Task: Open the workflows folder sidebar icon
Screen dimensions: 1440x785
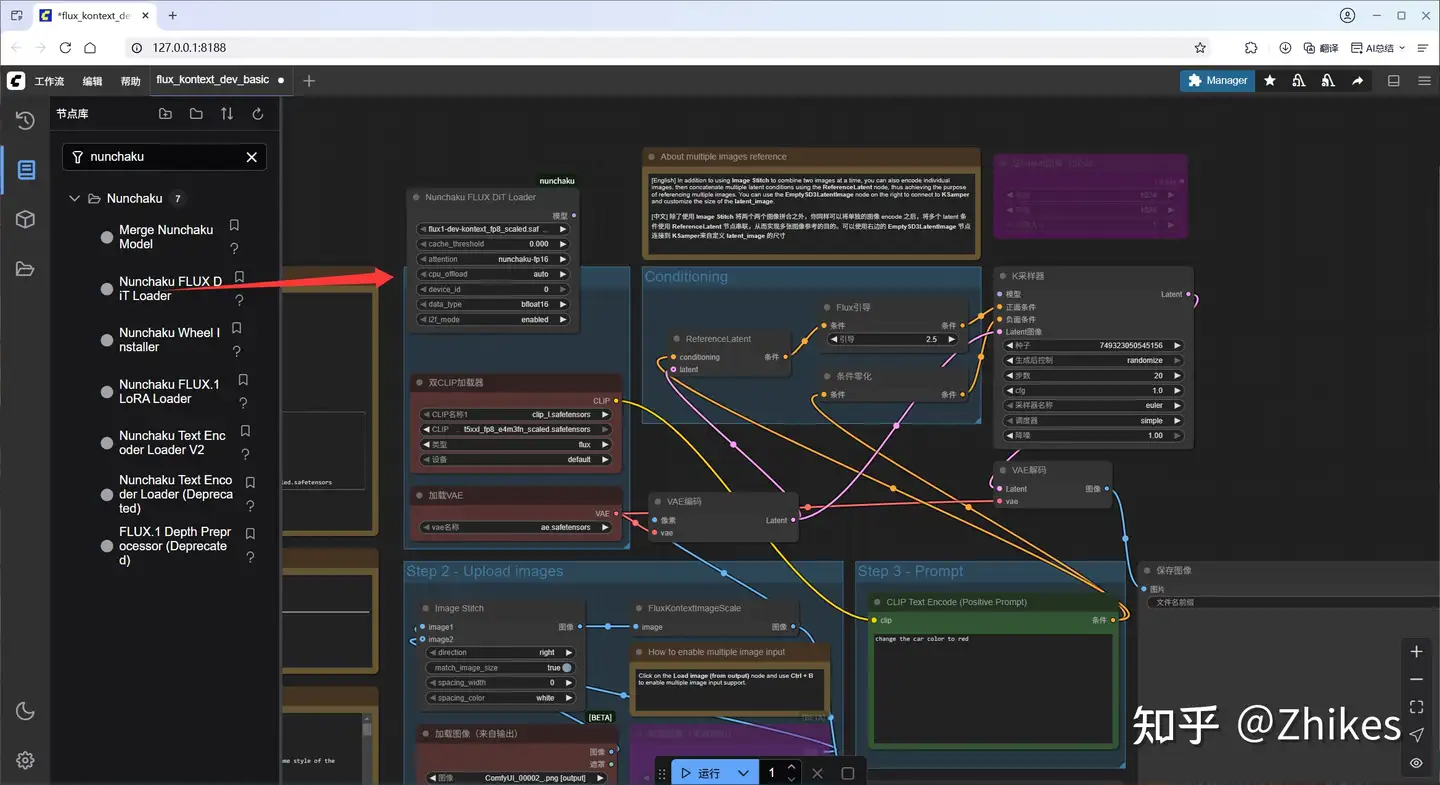Action: tap(25, 268)
